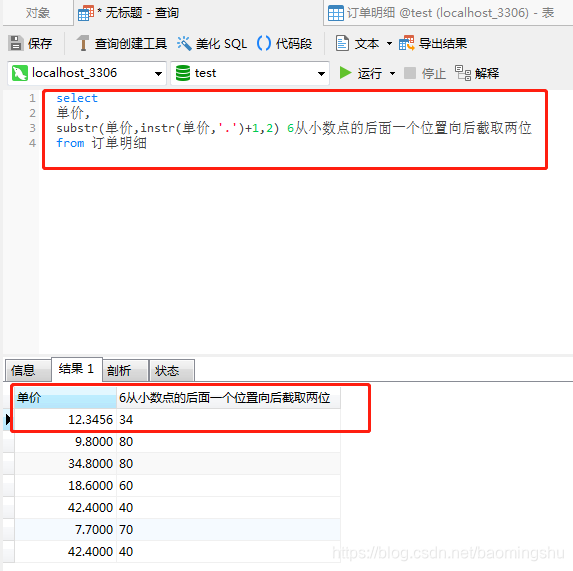Viewport: 573px width, 571px height.
Task: Select cell with value 12.3456
Action: (65, 419)
